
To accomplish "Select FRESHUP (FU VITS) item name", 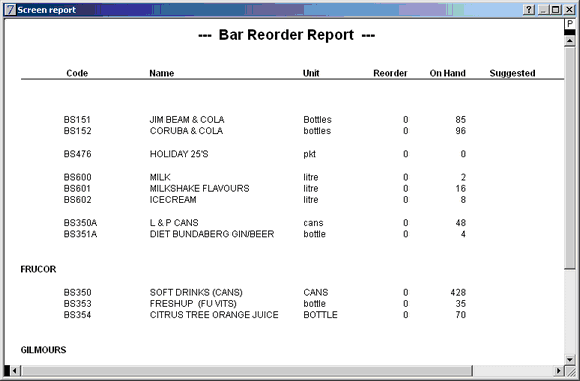I will click(x=193, y=303).
